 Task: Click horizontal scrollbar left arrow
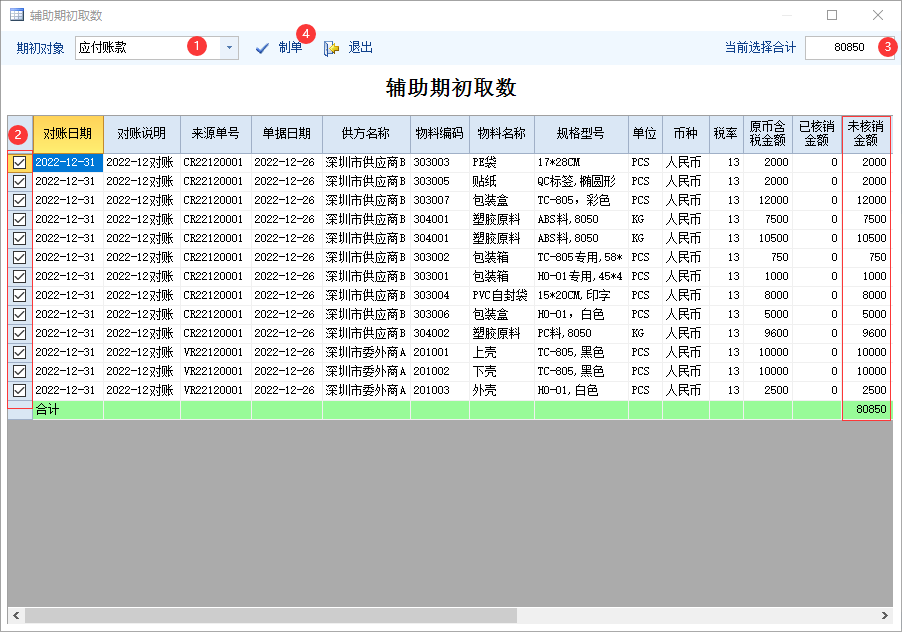point(16,615)
